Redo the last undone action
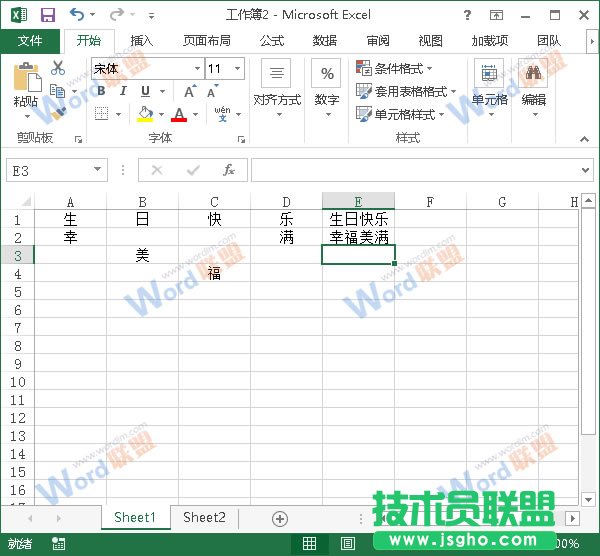Image resolution: width=600 pixels, height=556 pixels. 116,15
